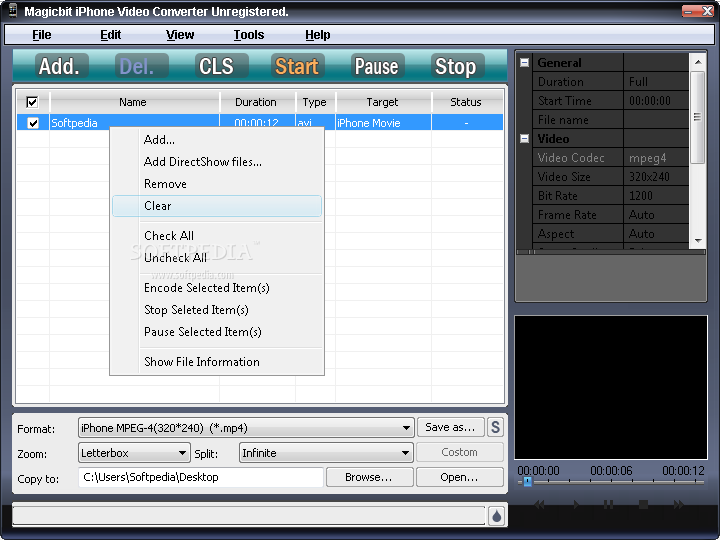Start the conversion with Start button

[297, 67]
